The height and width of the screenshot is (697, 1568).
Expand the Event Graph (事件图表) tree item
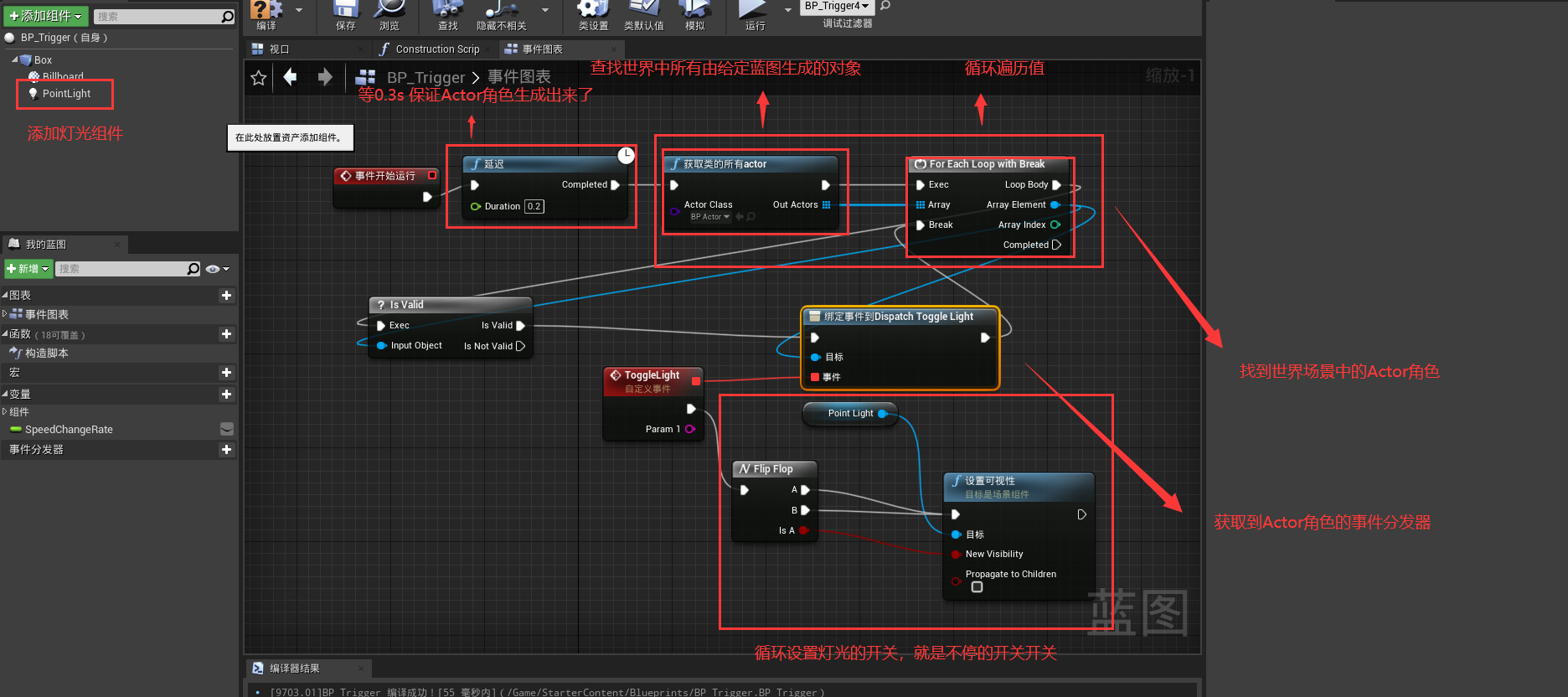[x=5, y=314]
